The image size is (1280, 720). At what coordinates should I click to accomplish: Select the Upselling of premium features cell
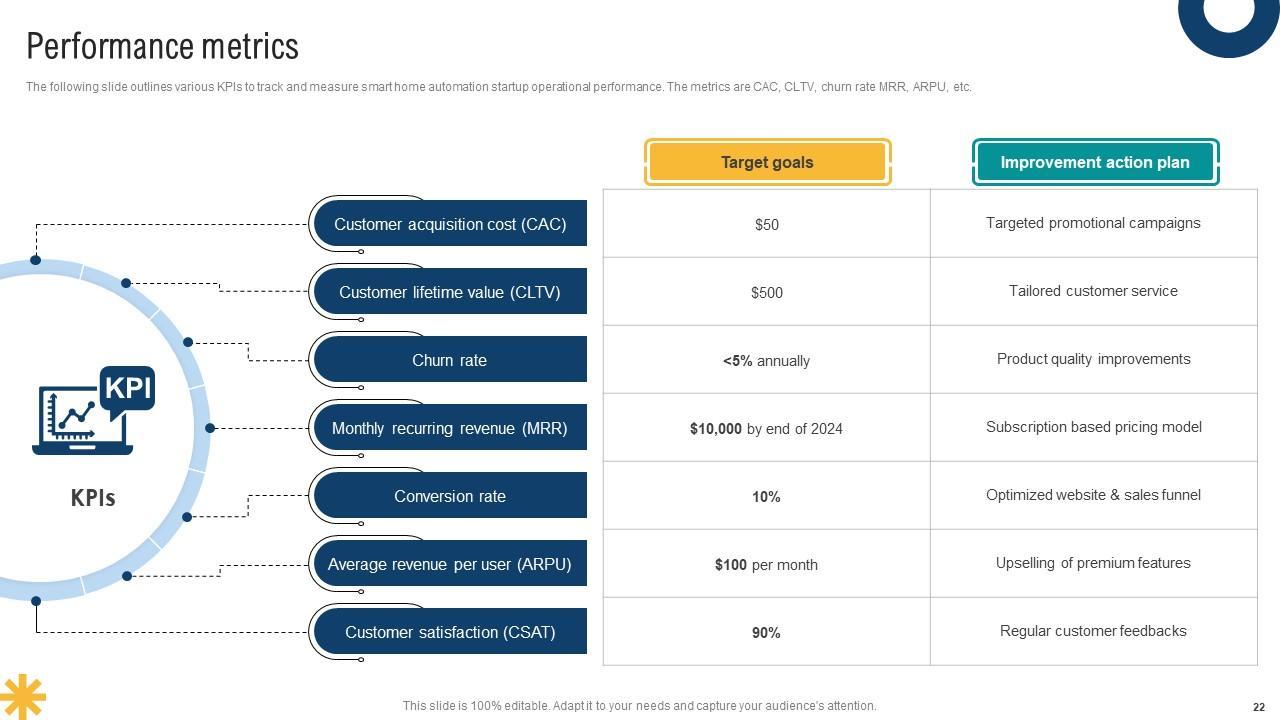[1093, 563]
